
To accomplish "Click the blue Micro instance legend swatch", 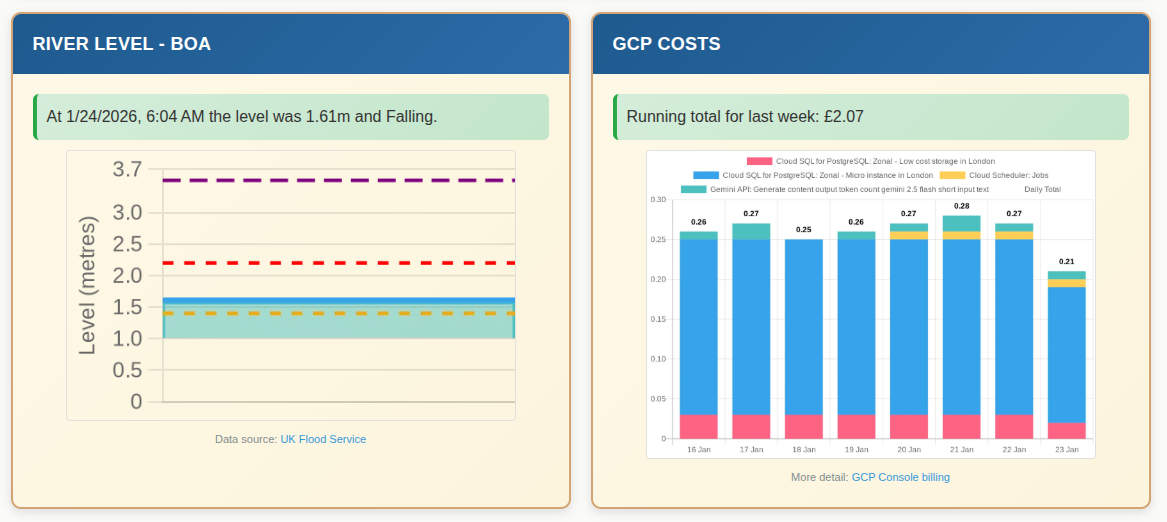I will pyautogui.click(x=705, y=175).
